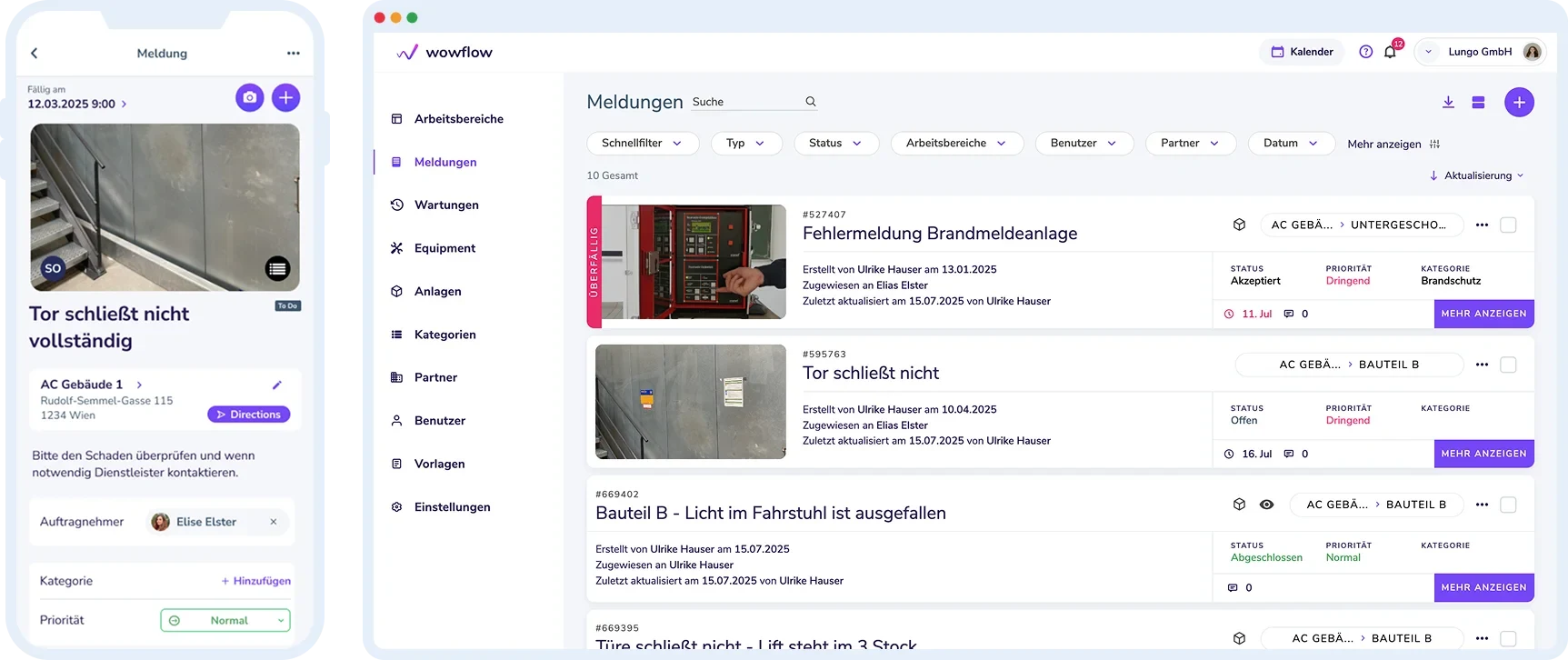
Task: Open the Priorität Normal dropdown
Action: click(x=225, y=620)
